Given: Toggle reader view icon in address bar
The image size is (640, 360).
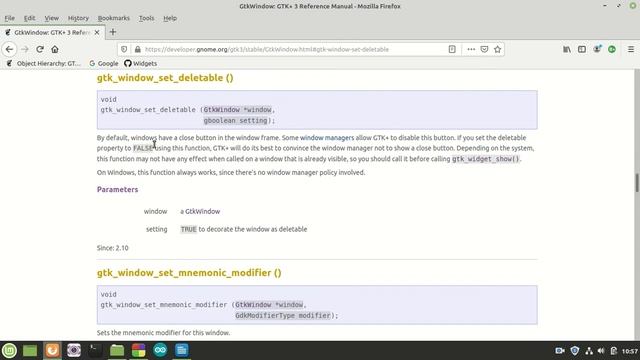Looking at the screenshot, I should click(x=452, y=49).
